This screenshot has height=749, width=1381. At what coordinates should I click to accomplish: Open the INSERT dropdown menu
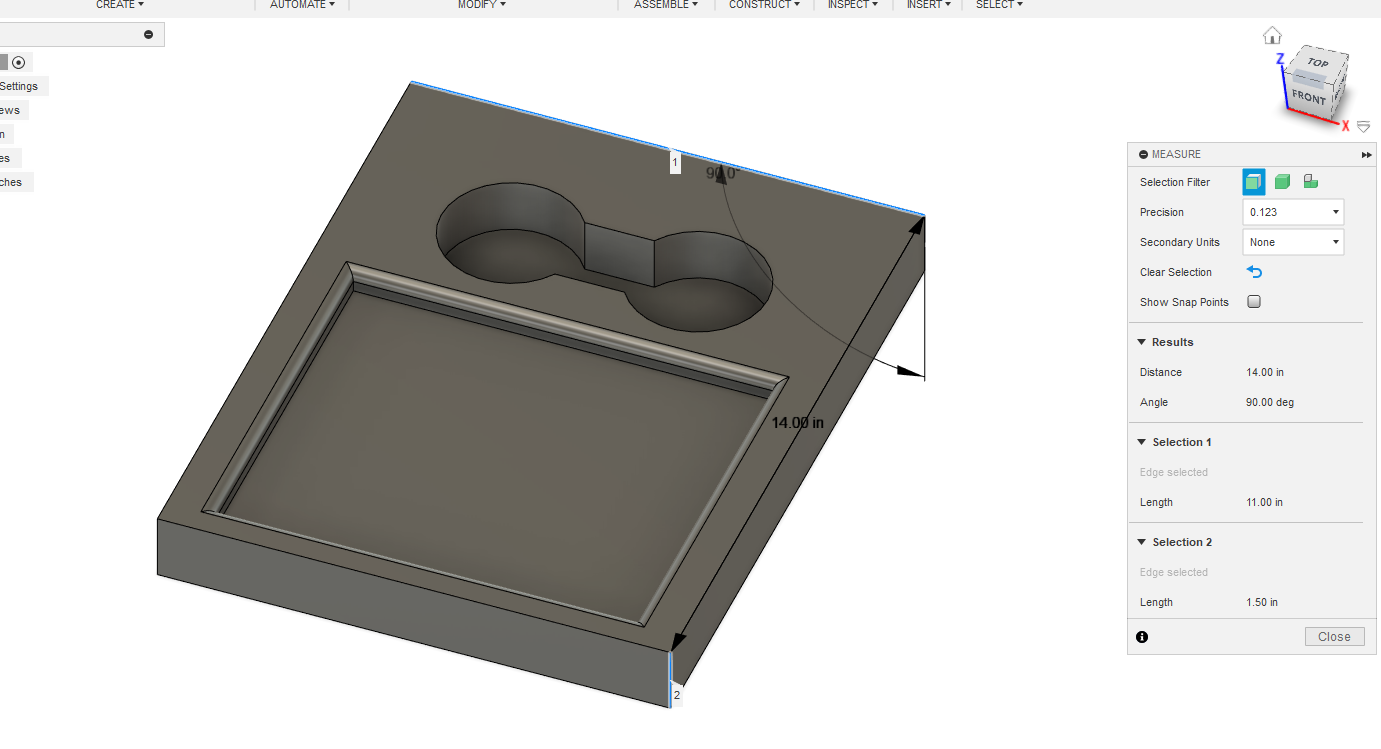pyautogui.click(x=928, y=5)
